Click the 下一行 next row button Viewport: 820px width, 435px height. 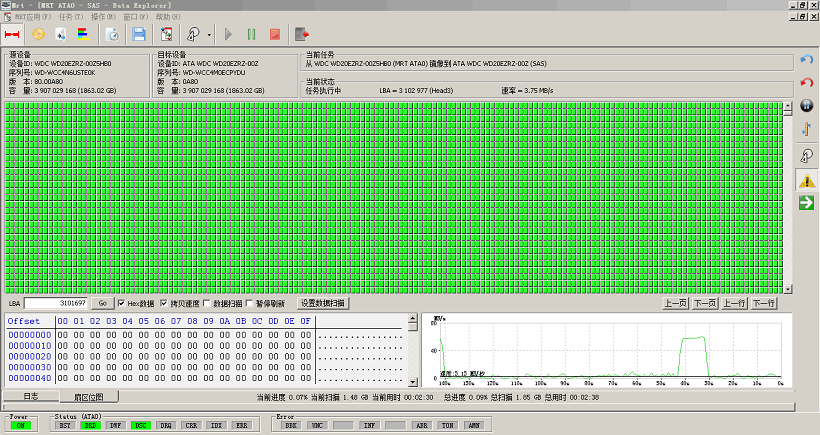[x=764, y=303]
